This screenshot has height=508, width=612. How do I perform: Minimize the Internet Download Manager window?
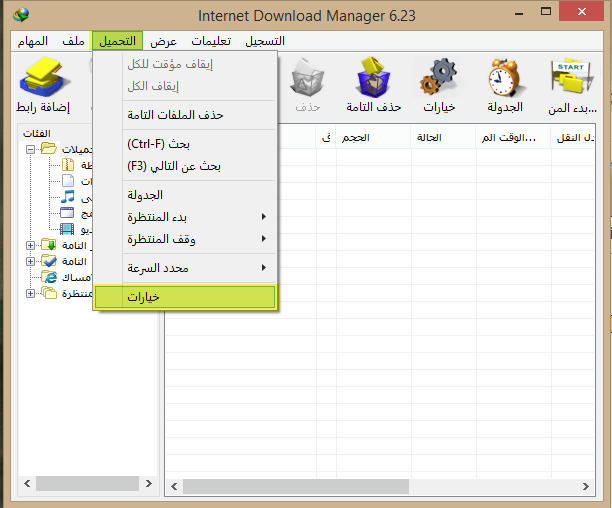(x=519, y=13)
